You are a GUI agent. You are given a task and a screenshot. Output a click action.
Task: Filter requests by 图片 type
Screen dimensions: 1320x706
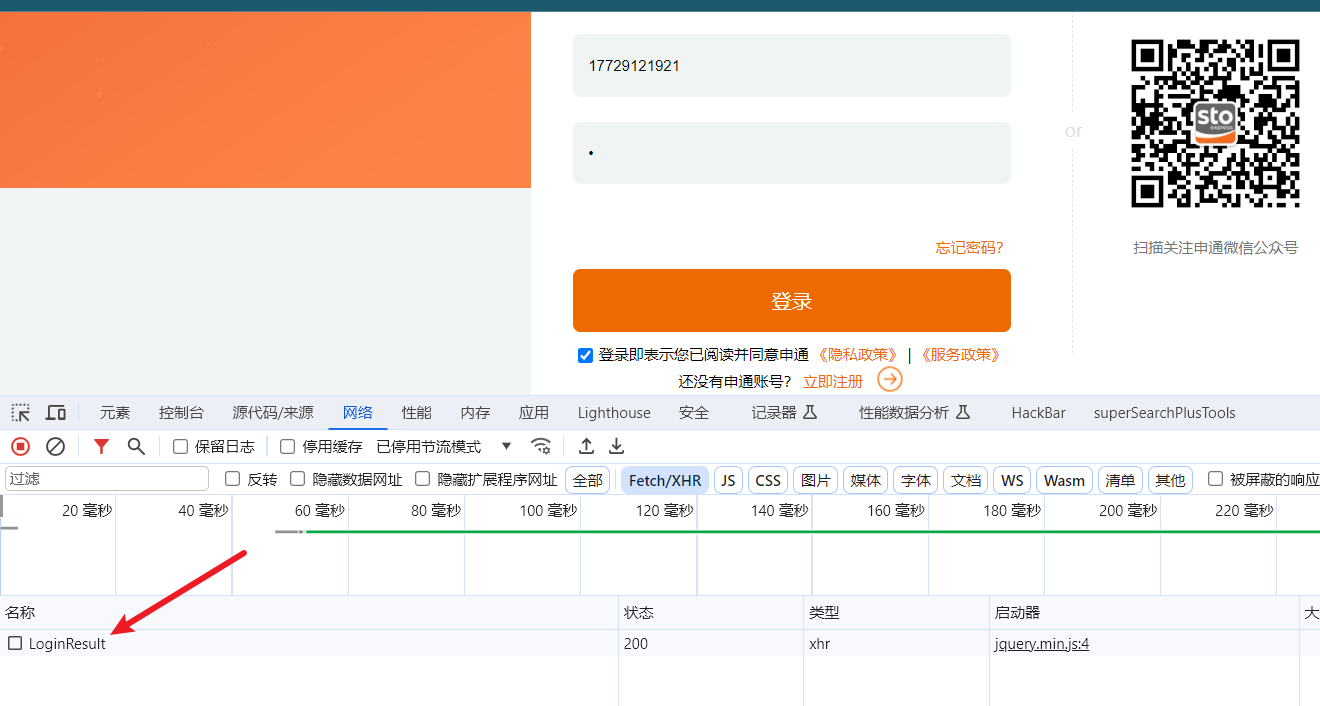pos(816,480)
